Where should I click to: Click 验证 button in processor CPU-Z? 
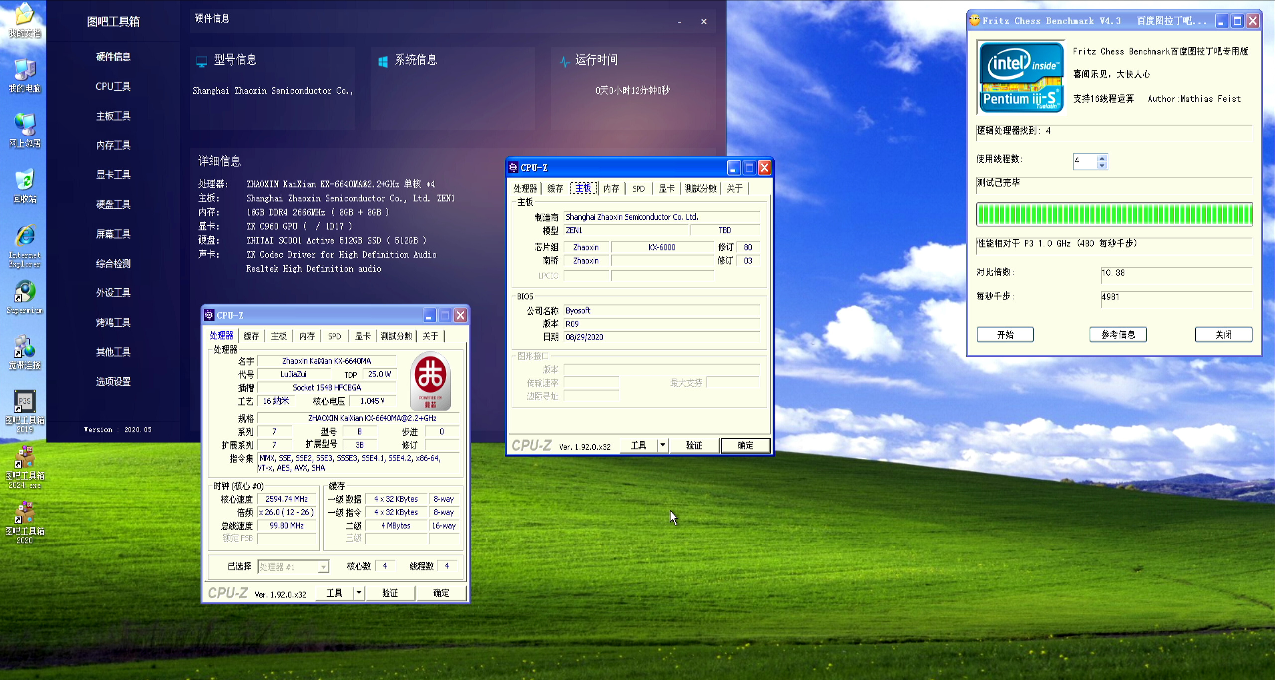tap(390, 593)
